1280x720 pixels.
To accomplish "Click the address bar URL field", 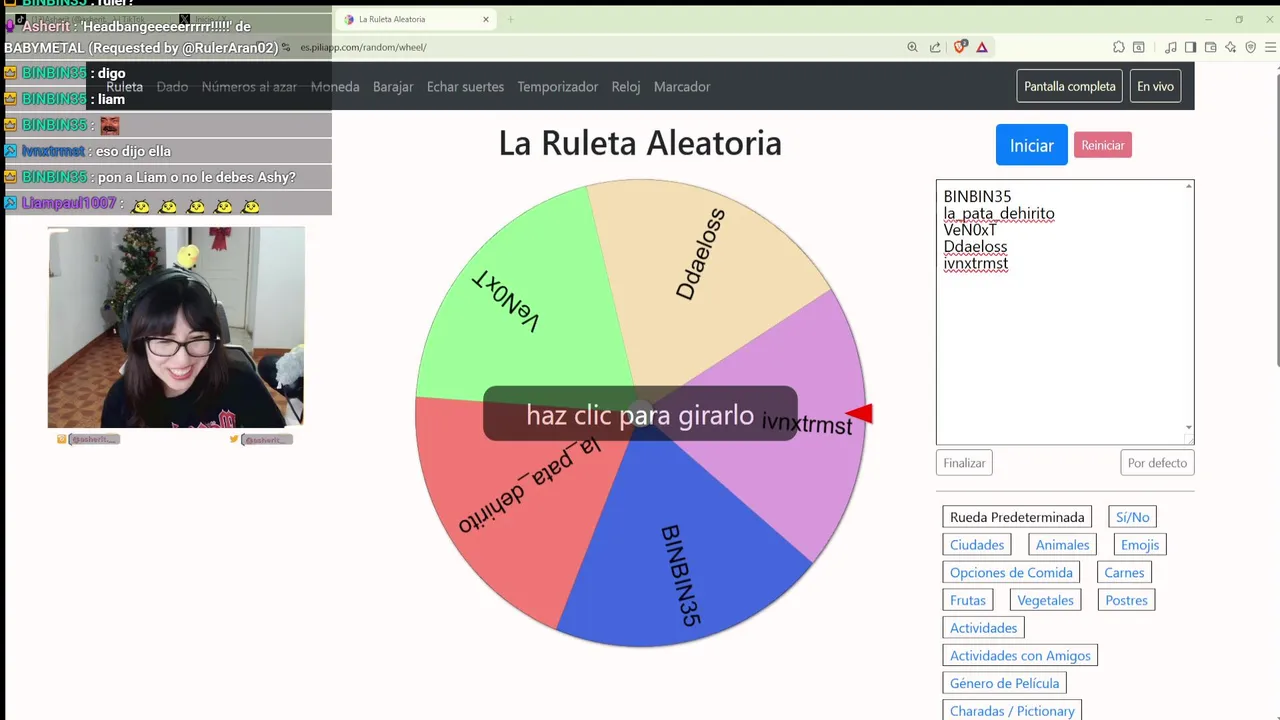I will [600, 47].
